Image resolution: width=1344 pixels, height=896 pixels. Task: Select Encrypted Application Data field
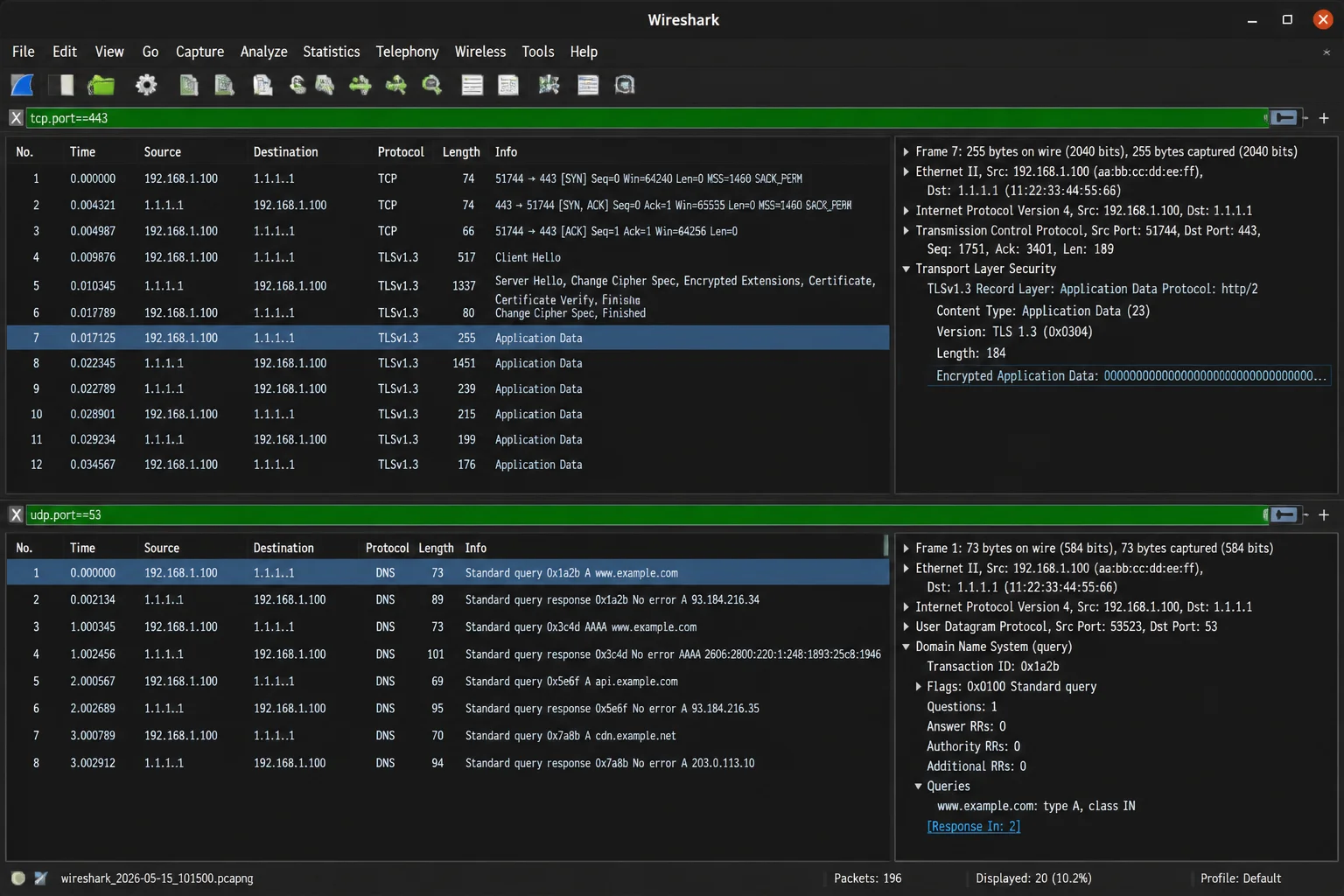(1130, 376)
